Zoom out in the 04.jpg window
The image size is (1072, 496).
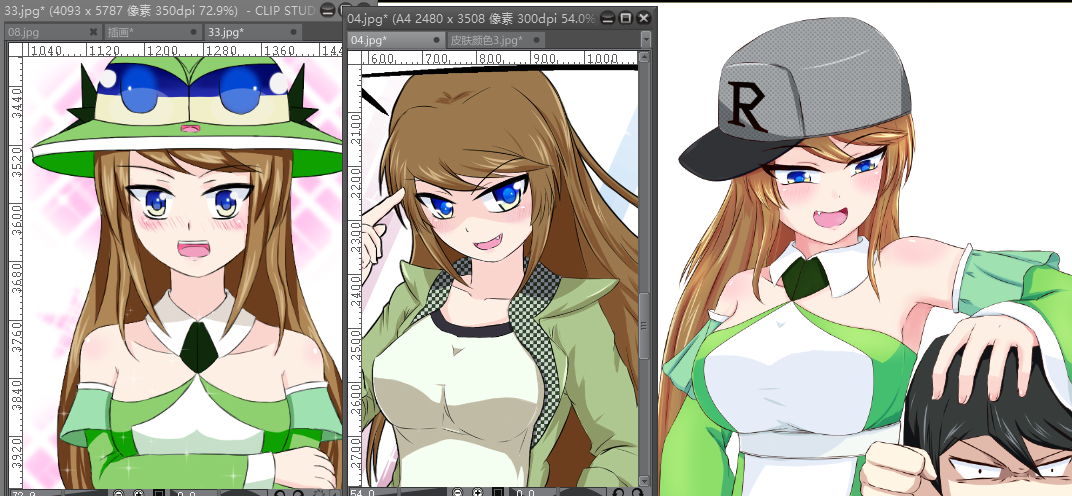tap(458, 493)
